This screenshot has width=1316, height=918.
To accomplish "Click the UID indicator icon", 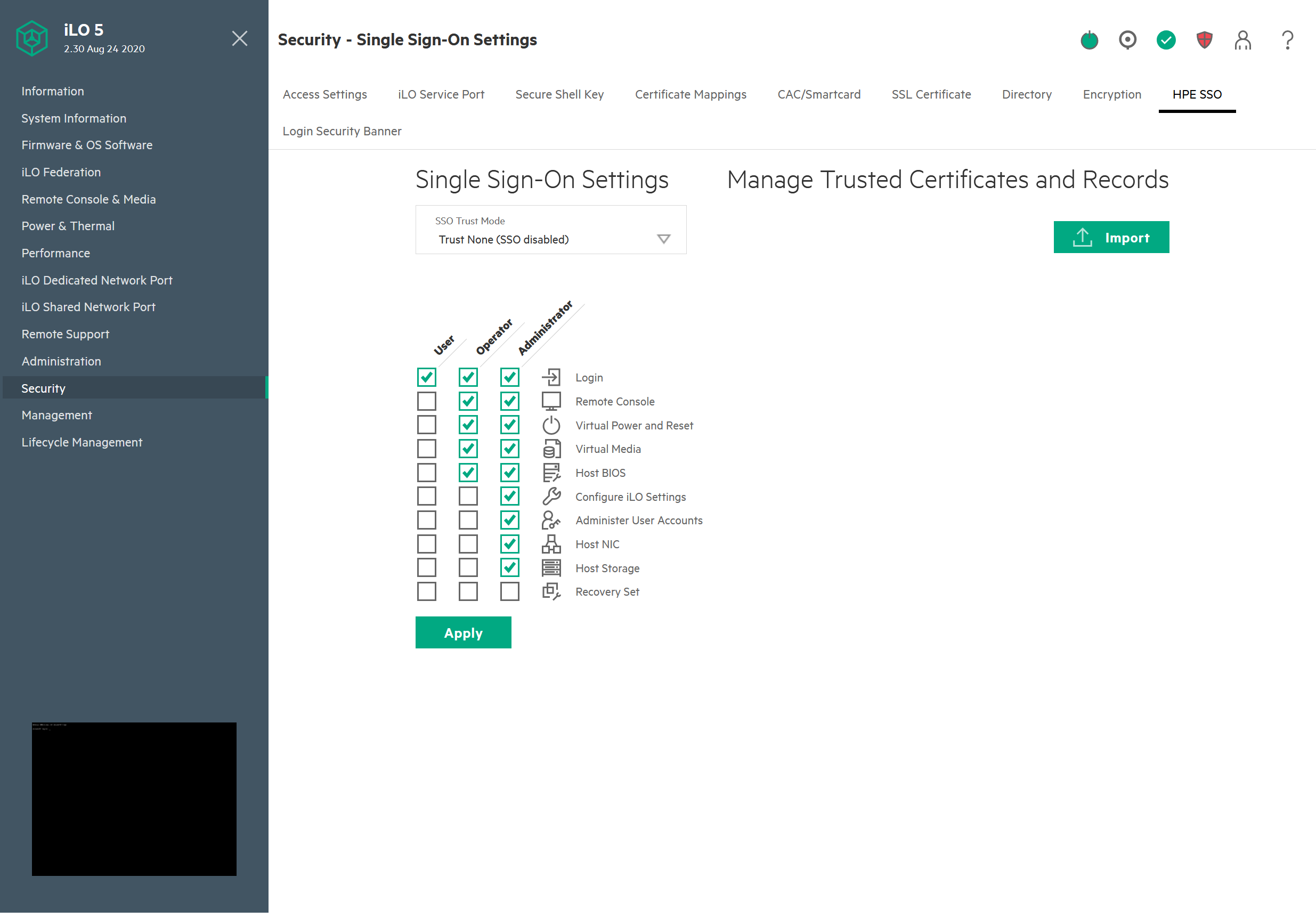I will (x=1127, y=40).
